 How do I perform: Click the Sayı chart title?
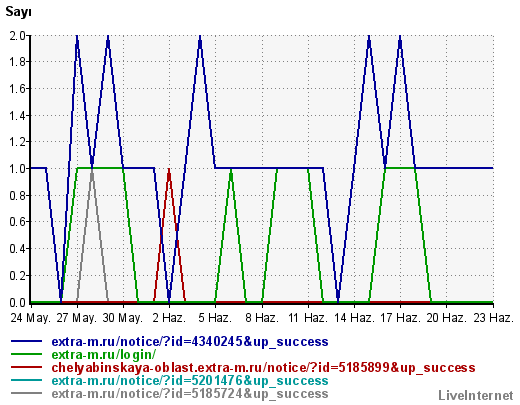tap(18, 12)
